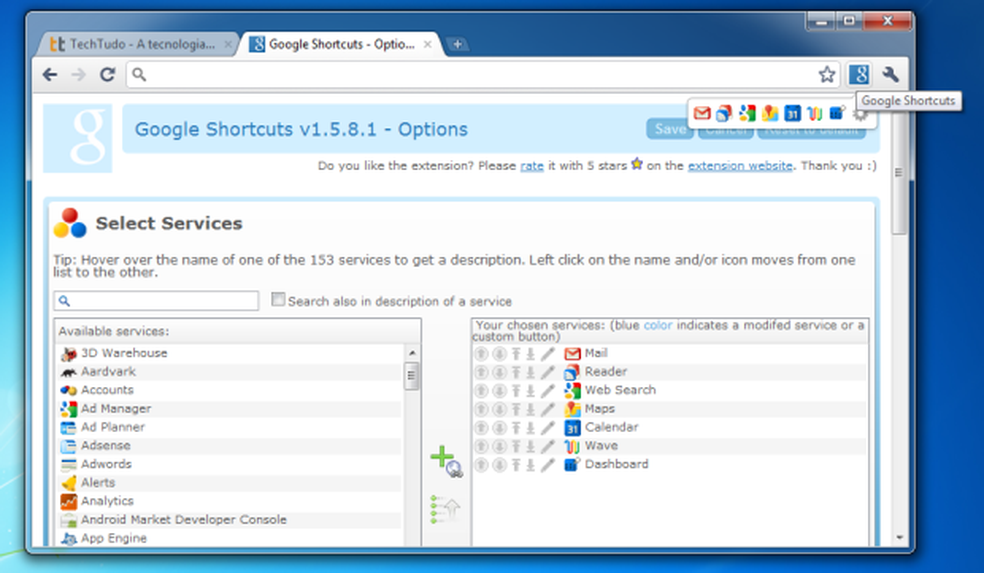Viewport: 984px width, 573px height.
Task: Open Calendar icon in extension popup
Action: 792,114
